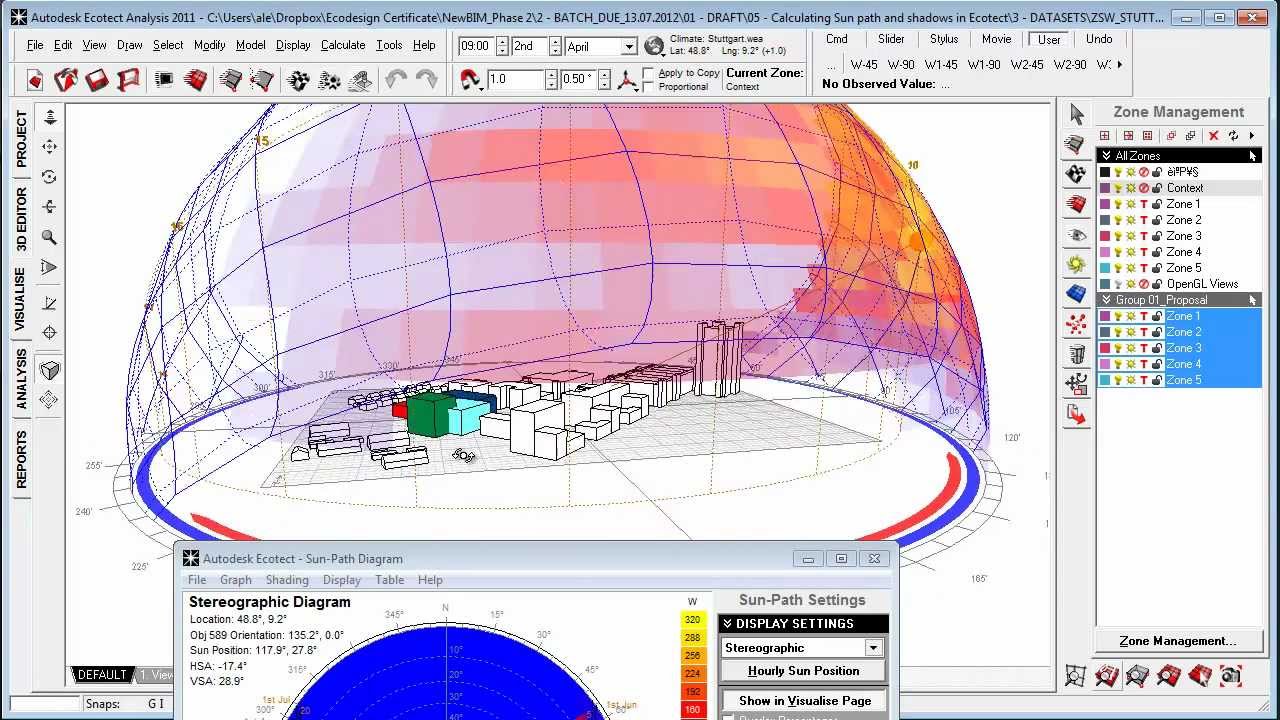
Task: Select the arrow pointer tool in right panel strip
Action: [1076, 114]
